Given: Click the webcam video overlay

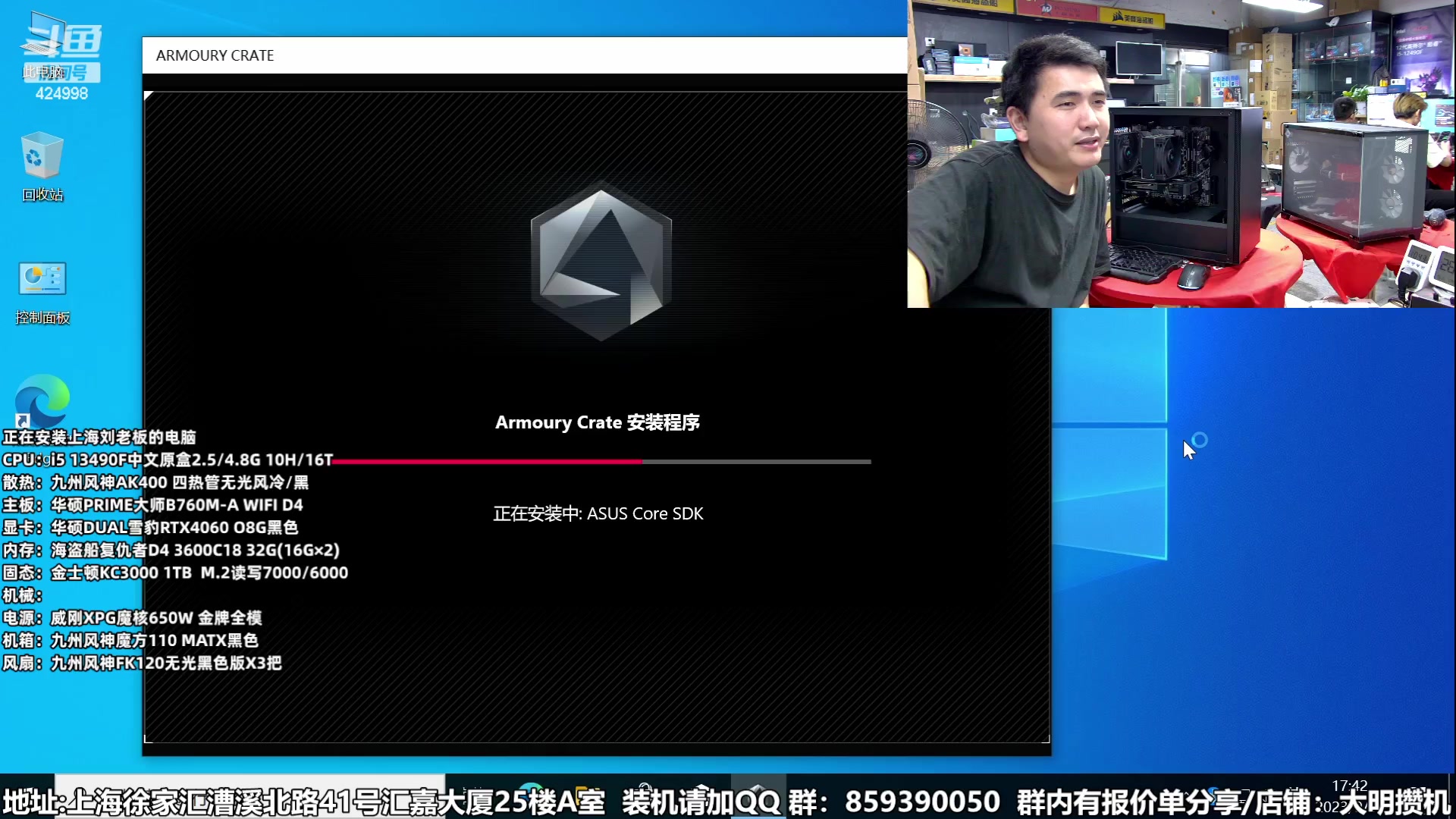Looking at the screenshot, I should point(1181,154).
